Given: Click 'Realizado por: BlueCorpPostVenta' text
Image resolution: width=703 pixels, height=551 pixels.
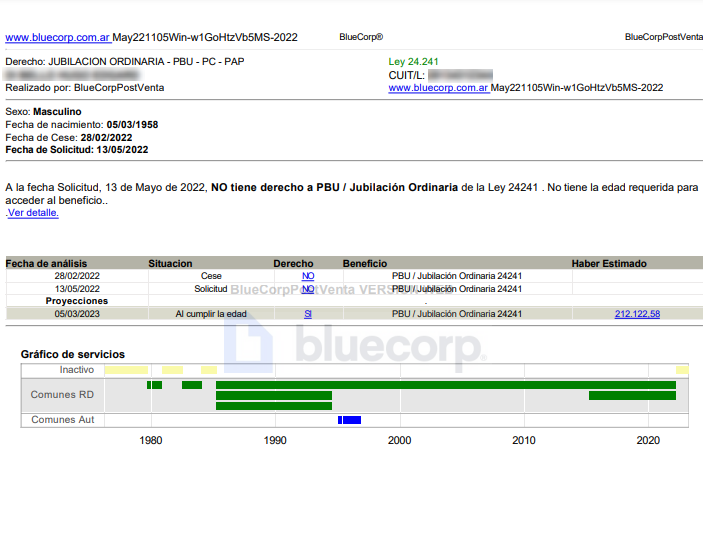Looking at the screenshot, I should tap(85, 87).
